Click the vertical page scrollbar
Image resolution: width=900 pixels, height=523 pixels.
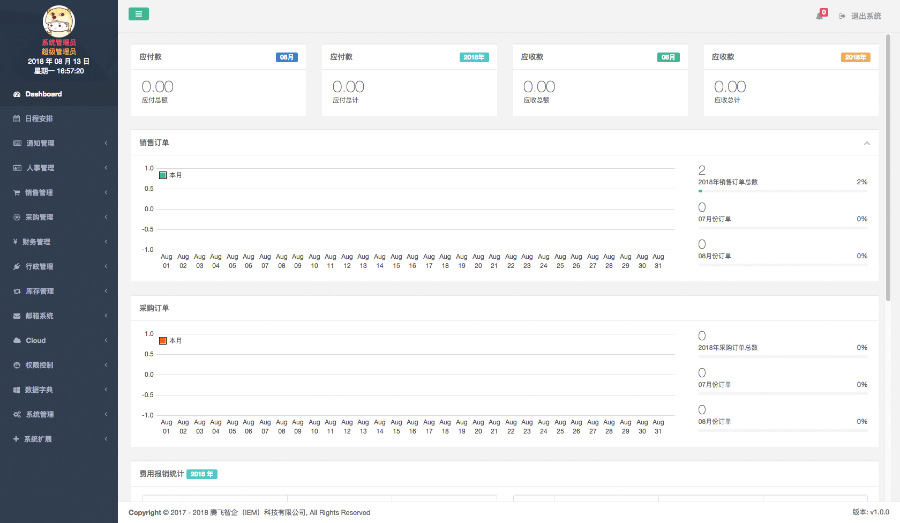[x=888, y=170]
